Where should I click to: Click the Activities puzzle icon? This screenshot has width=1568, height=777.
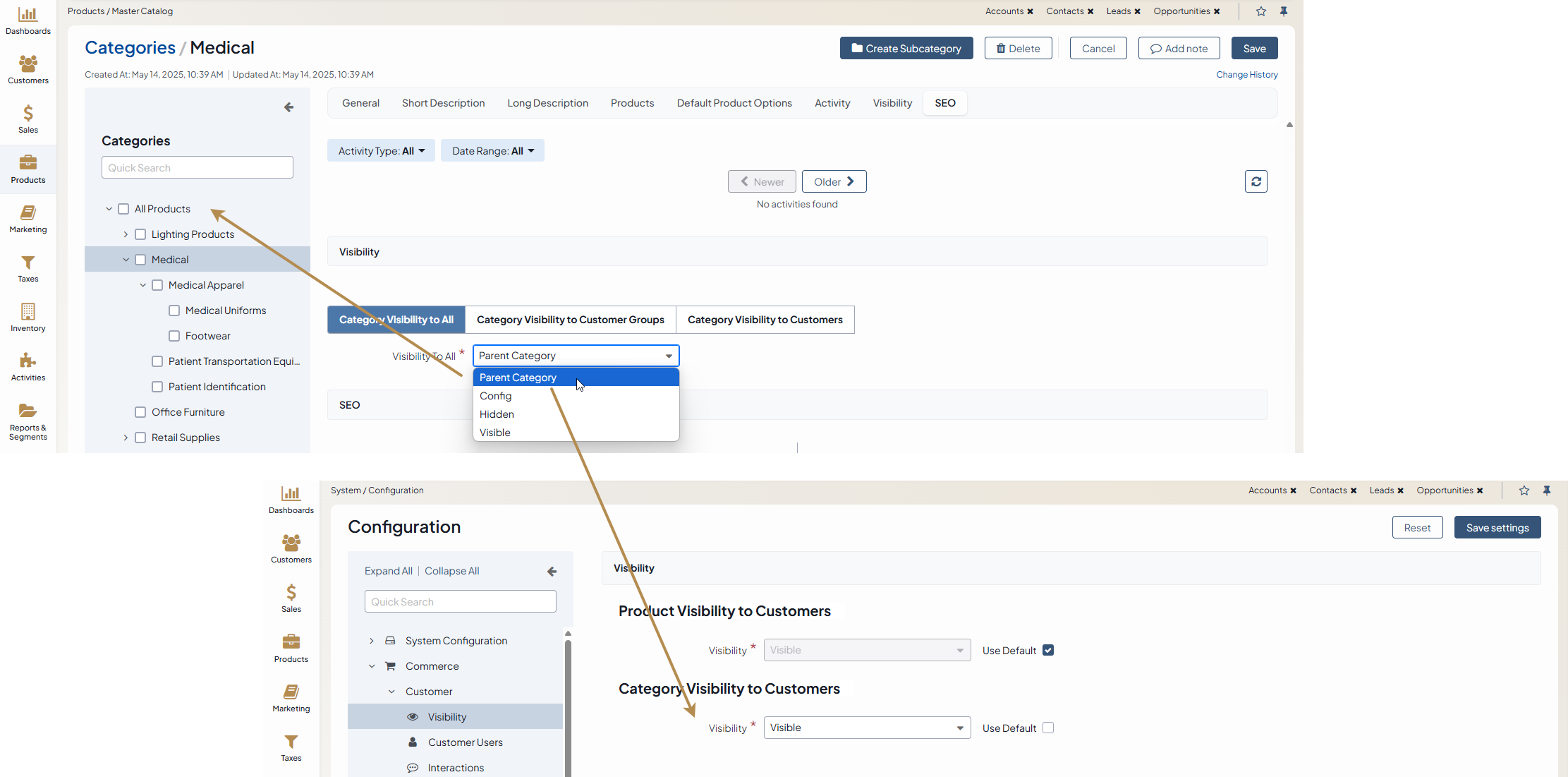(28, 361)
